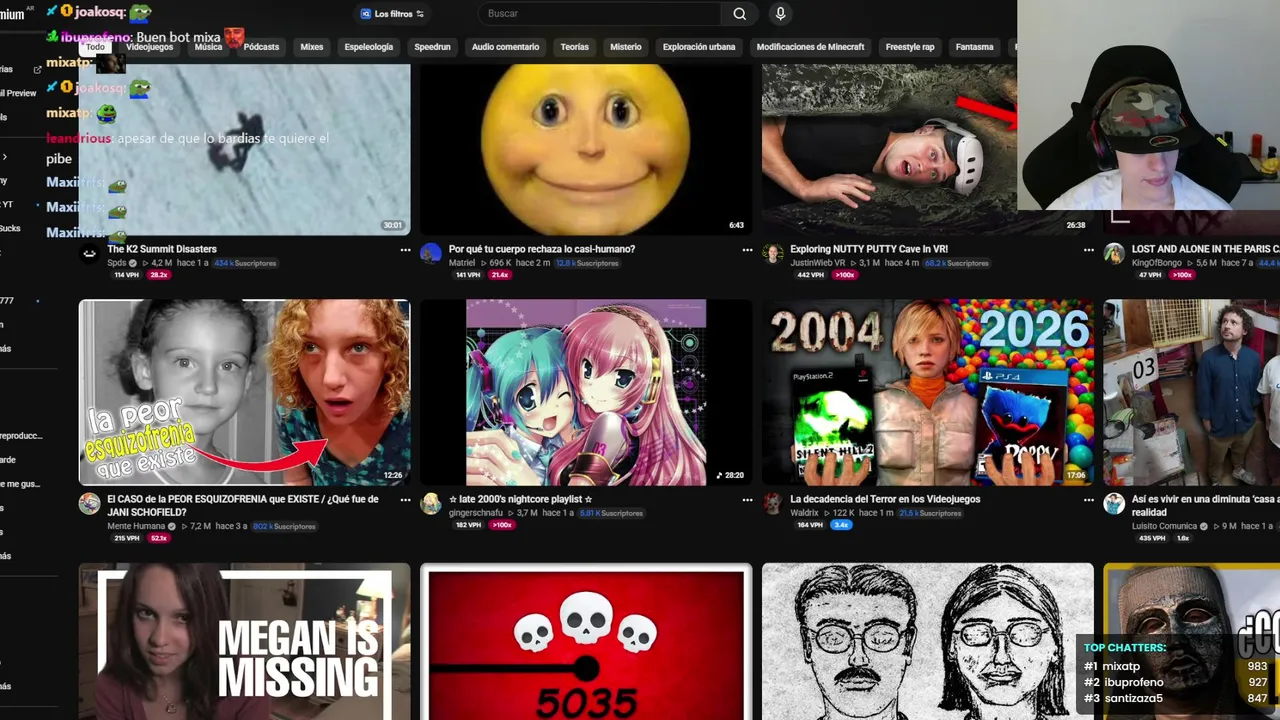Play the MEGAN IS MISSING thumbnail

click(x=244, y=641)
